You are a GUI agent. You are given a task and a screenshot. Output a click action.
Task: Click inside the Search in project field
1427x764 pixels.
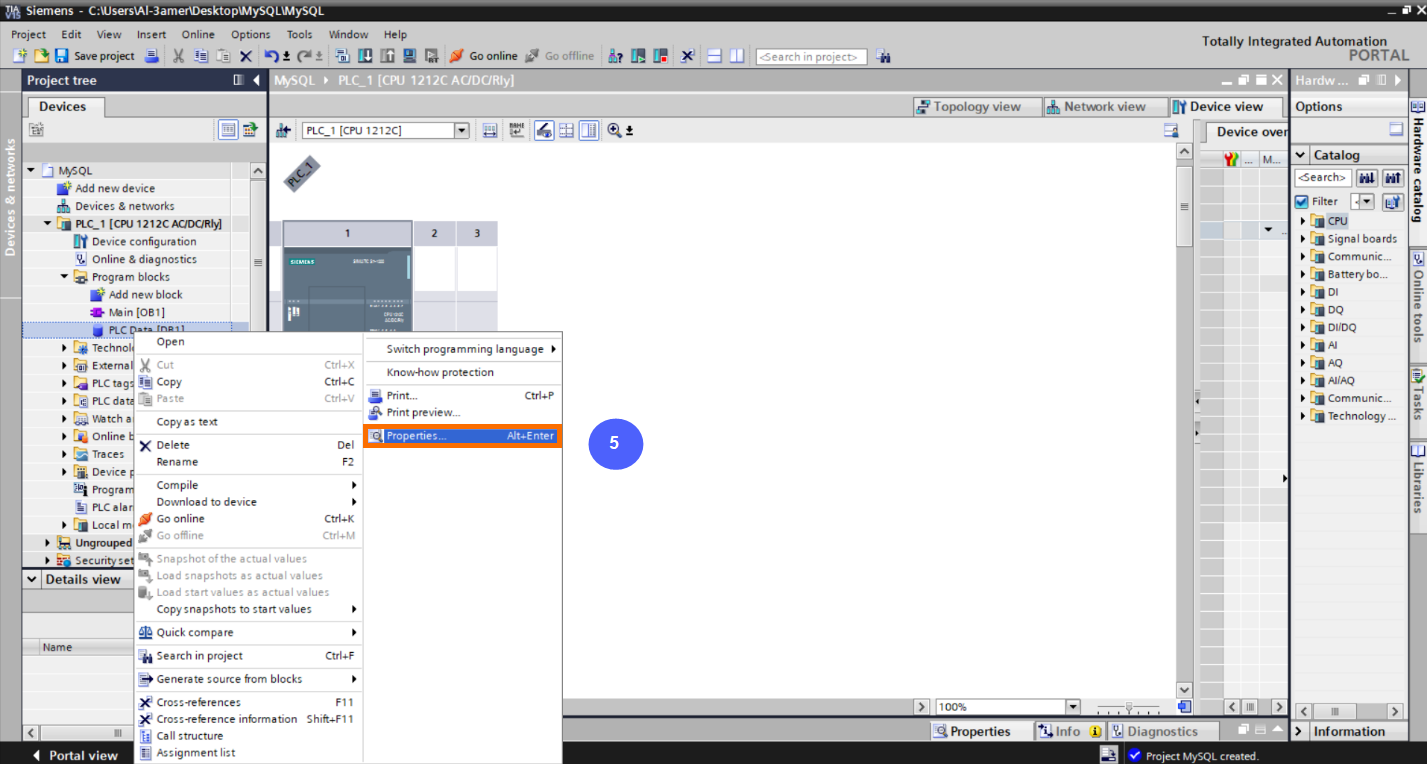811,56
